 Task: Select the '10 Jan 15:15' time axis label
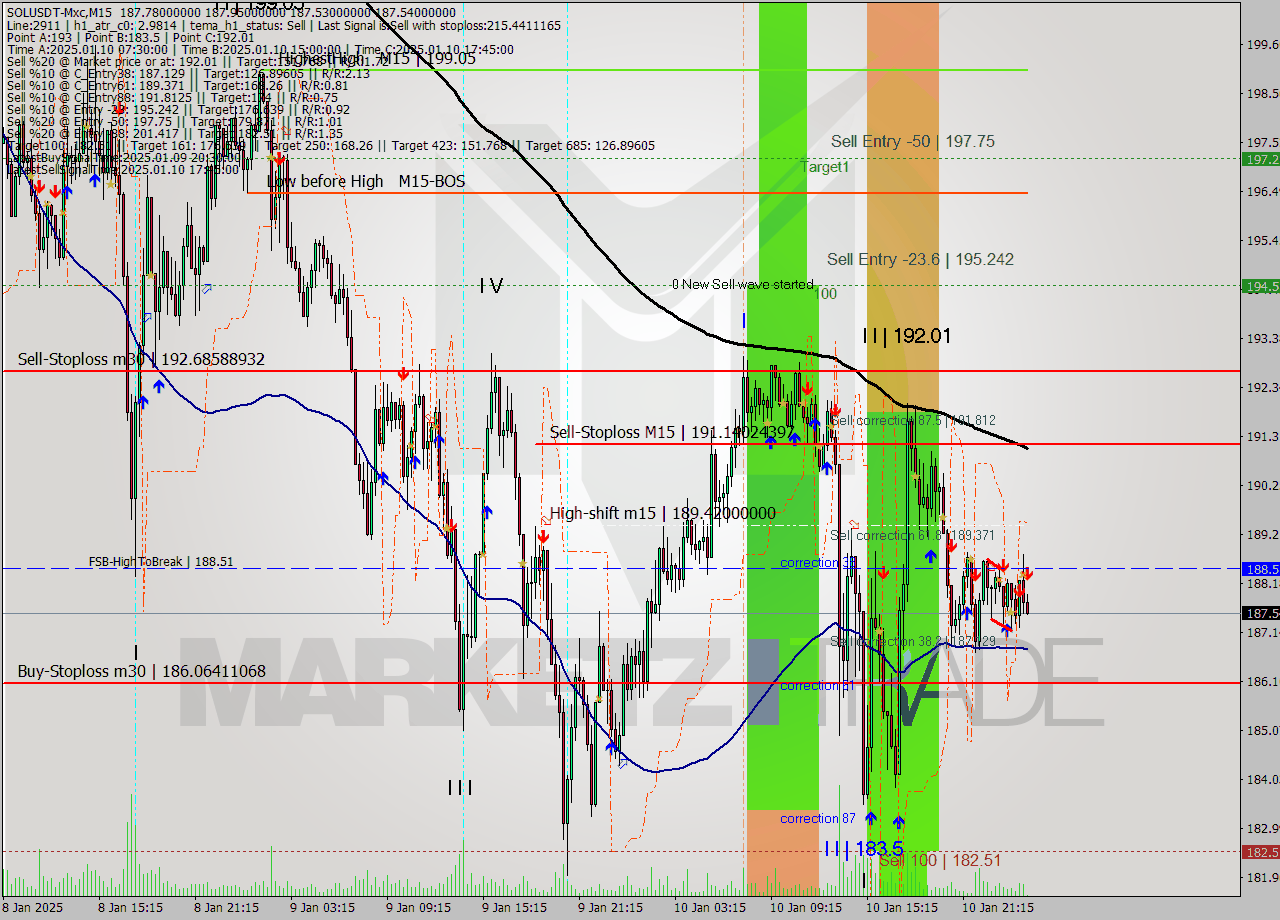(900, 908)
